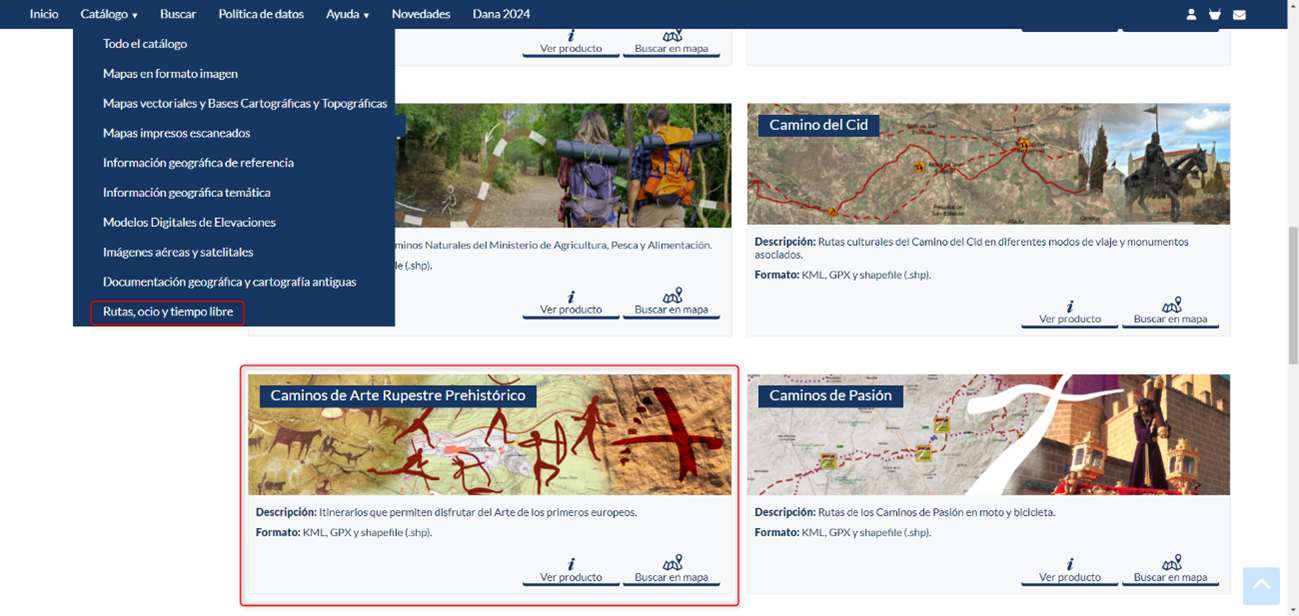
Task: Go to Política de datos page
Action: click(260, 14)
